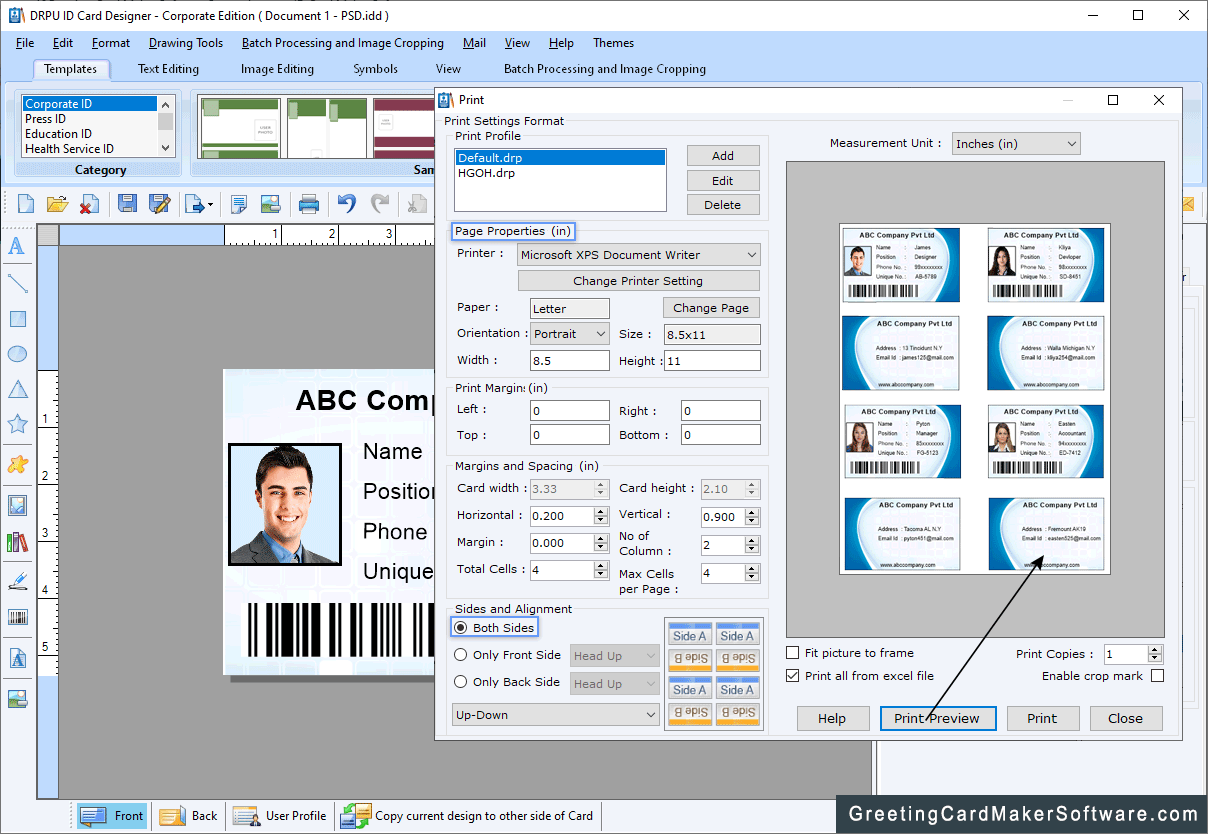Switch to the Text Editing tab
Image resolution: width=1208 pixels, height=834 pixels.
pyautogui.click(x=168, y=69)
